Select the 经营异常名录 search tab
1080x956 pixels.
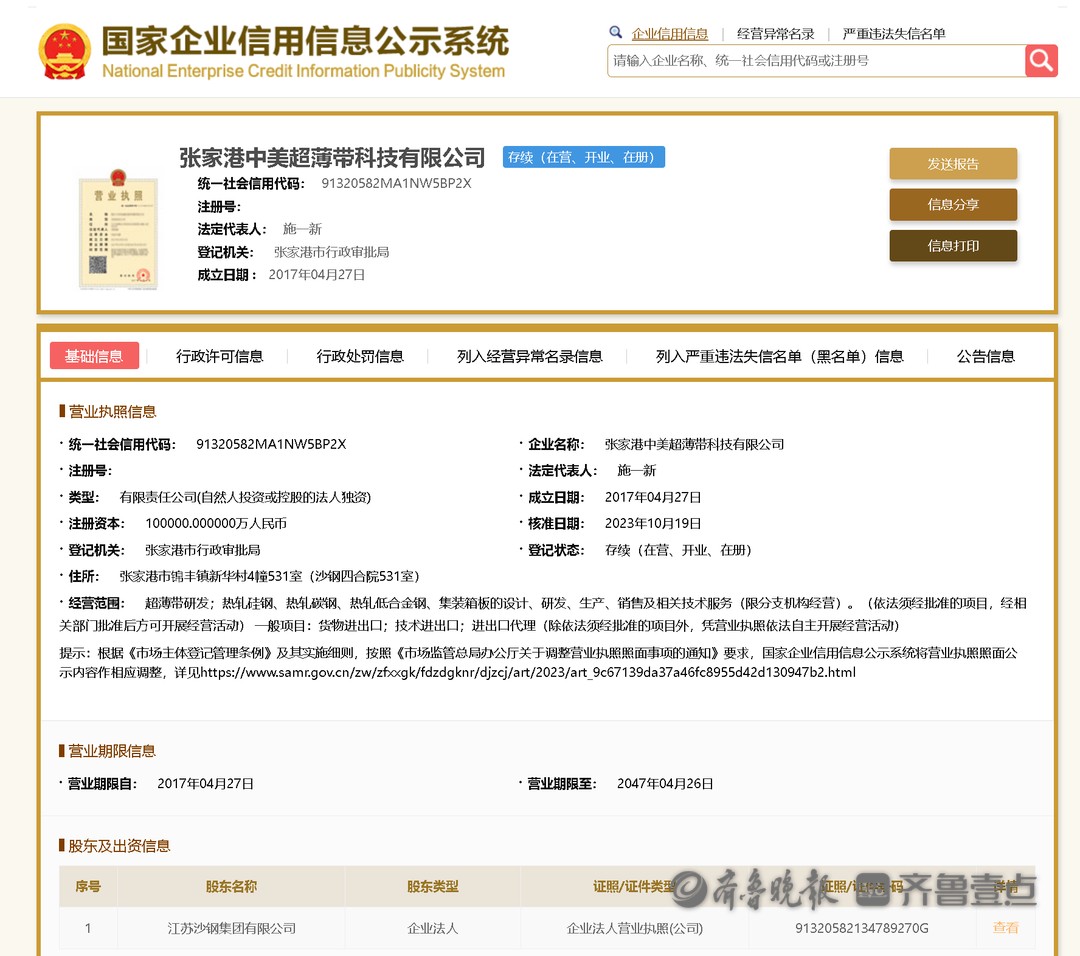tap(775, 34)
